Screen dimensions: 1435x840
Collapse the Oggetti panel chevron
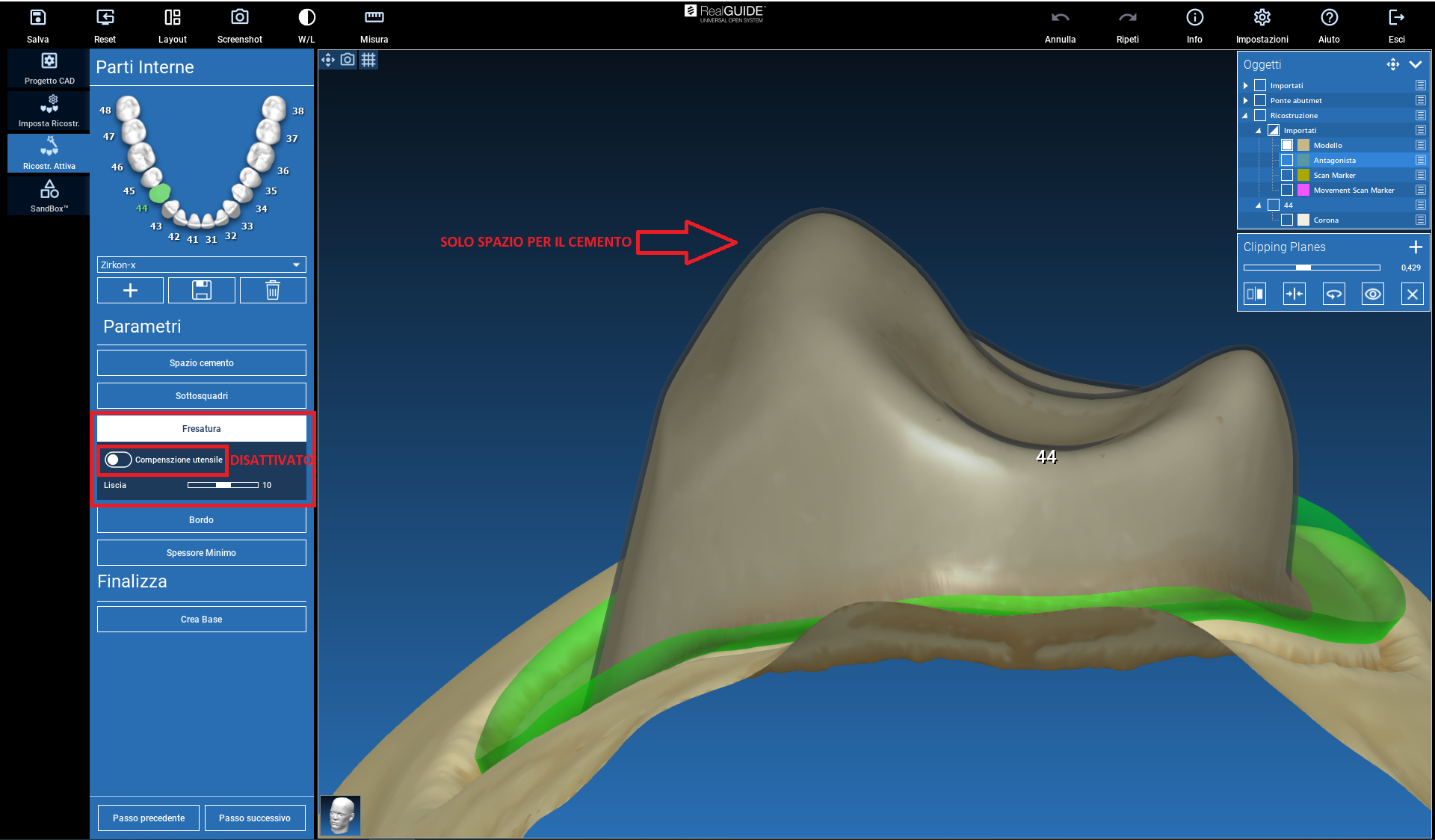[1415, 64]
